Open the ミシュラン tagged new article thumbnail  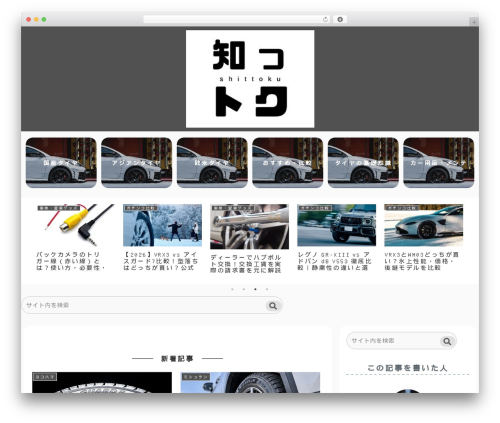[250, 382]
